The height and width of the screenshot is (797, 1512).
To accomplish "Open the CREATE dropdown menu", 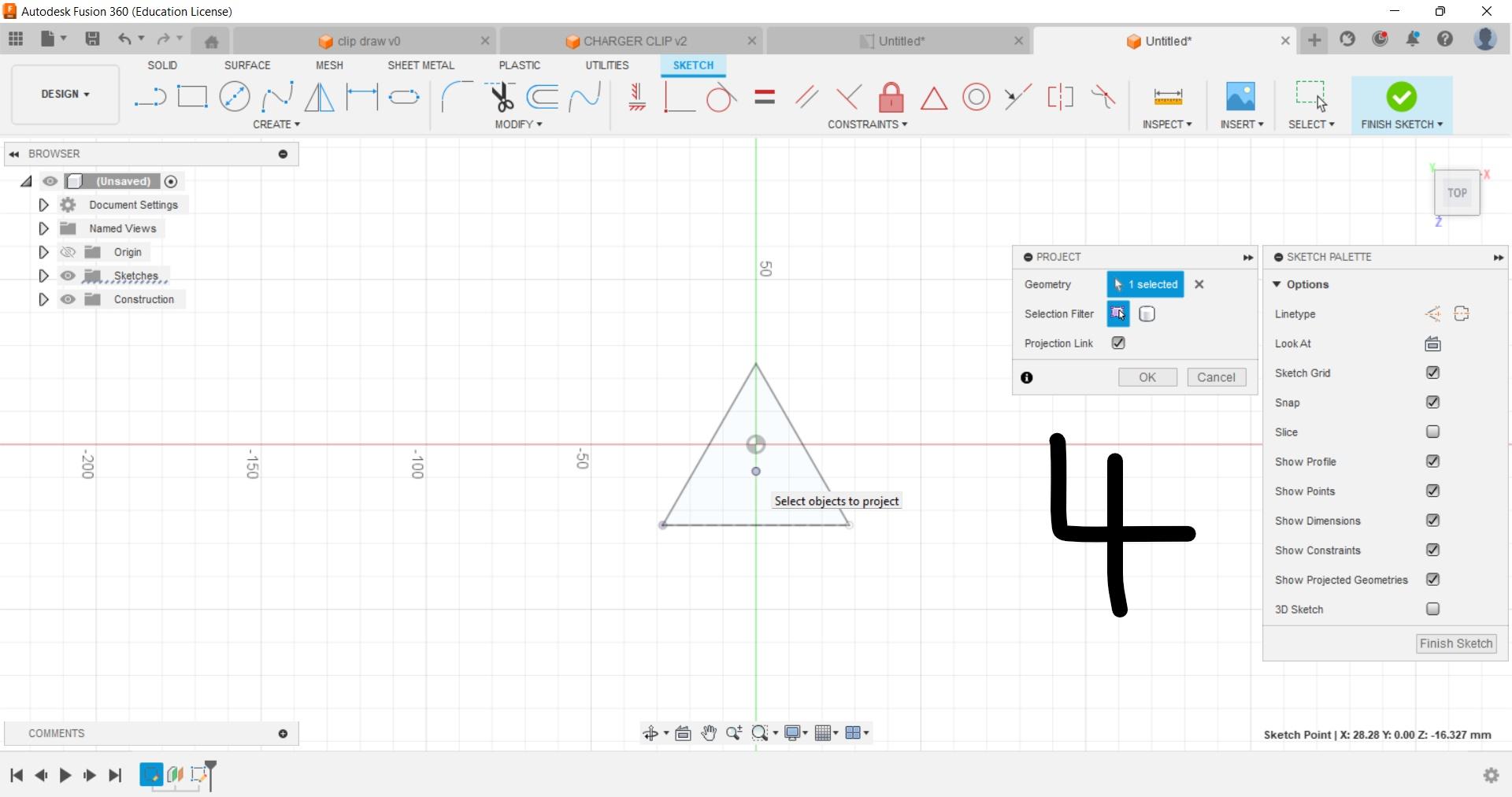I will (277, 124).
